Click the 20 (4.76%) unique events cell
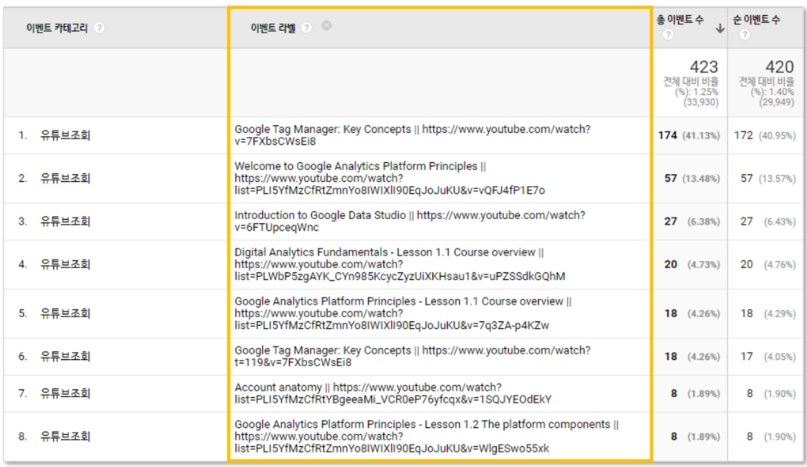This screenshot has width=807, height=467. click(x=768, y=265)
